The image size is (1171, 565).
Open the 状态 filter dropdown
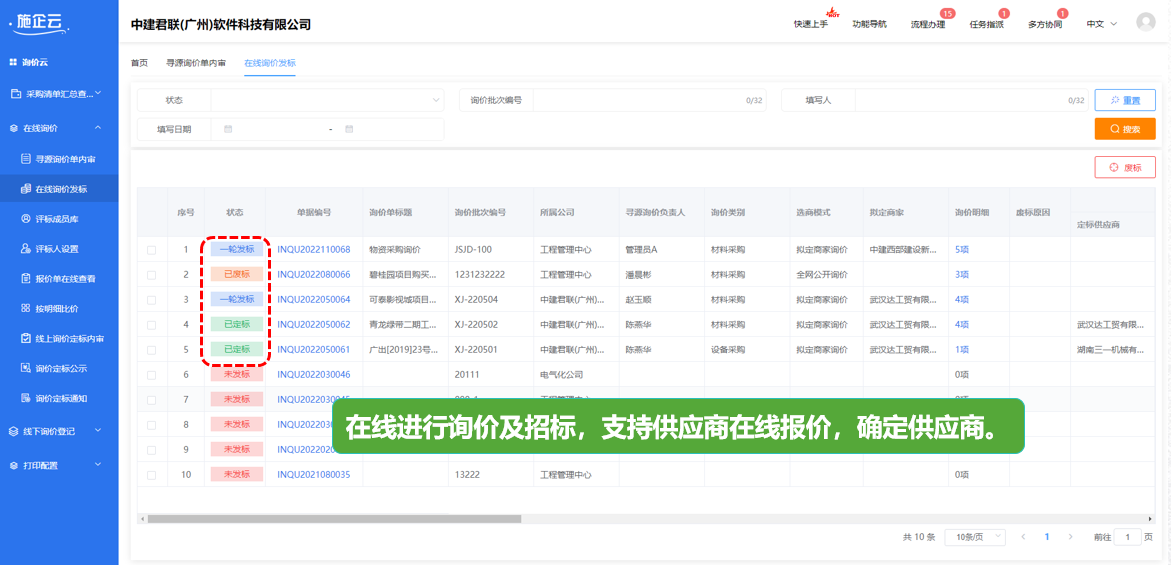(x=327, y=100)
